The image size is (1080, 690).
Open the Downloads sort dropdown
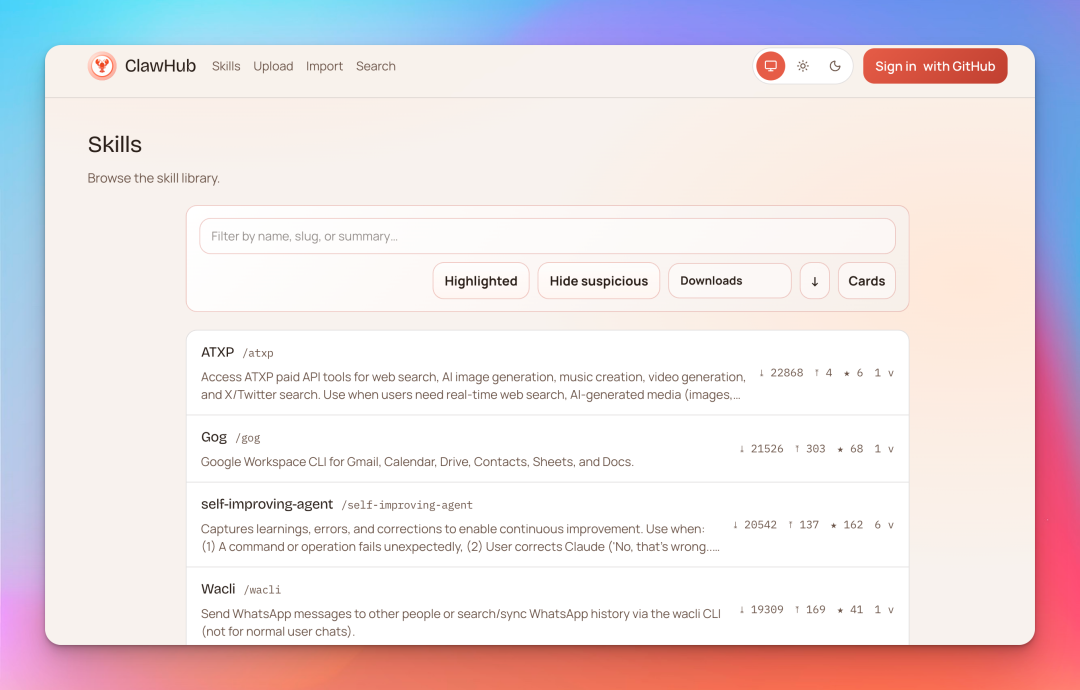click(x=729, y=281)
